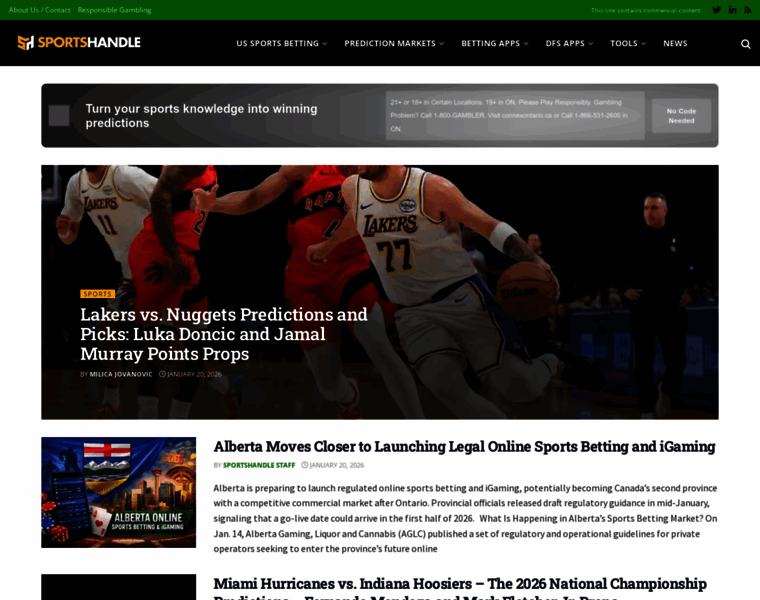Open the SportsHandle Staff author link

coord(259,465)
